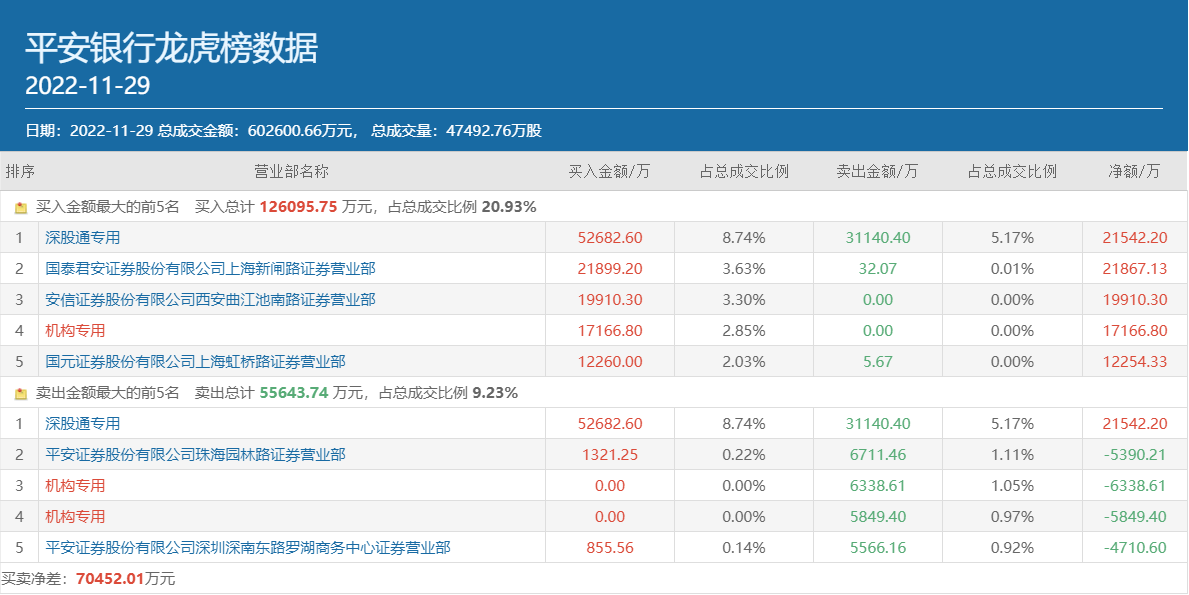Click the 0.92% sell ratio cell
The height and width of the screenshot is (595, 1189).
1012,547
